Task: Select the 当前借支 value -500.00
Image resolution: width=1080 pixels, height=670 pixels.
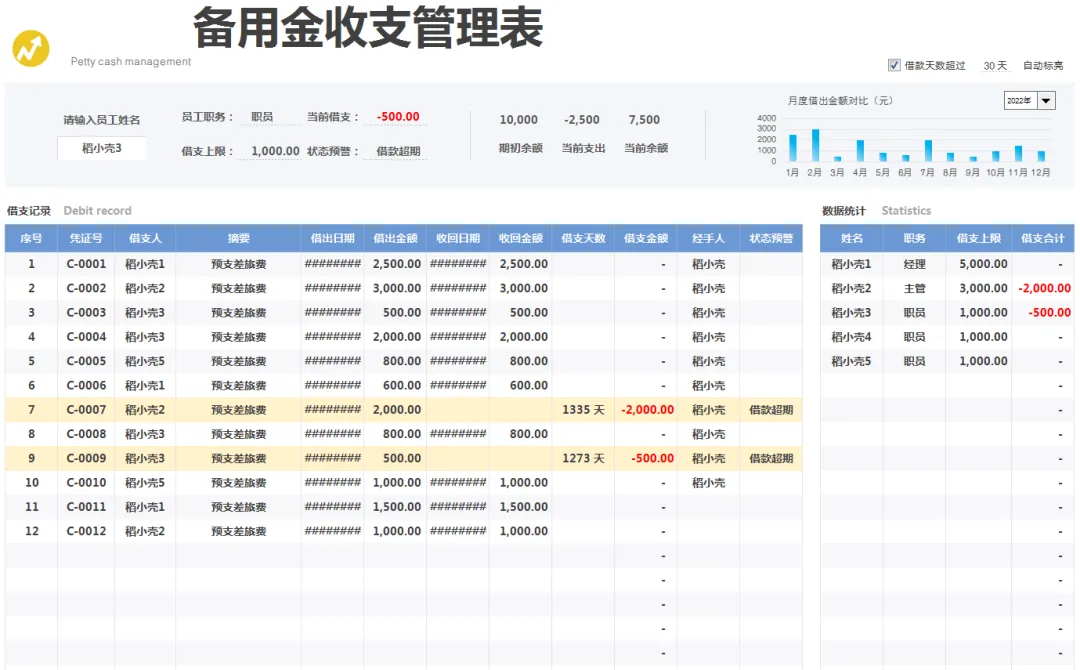Action: [398, 117]
